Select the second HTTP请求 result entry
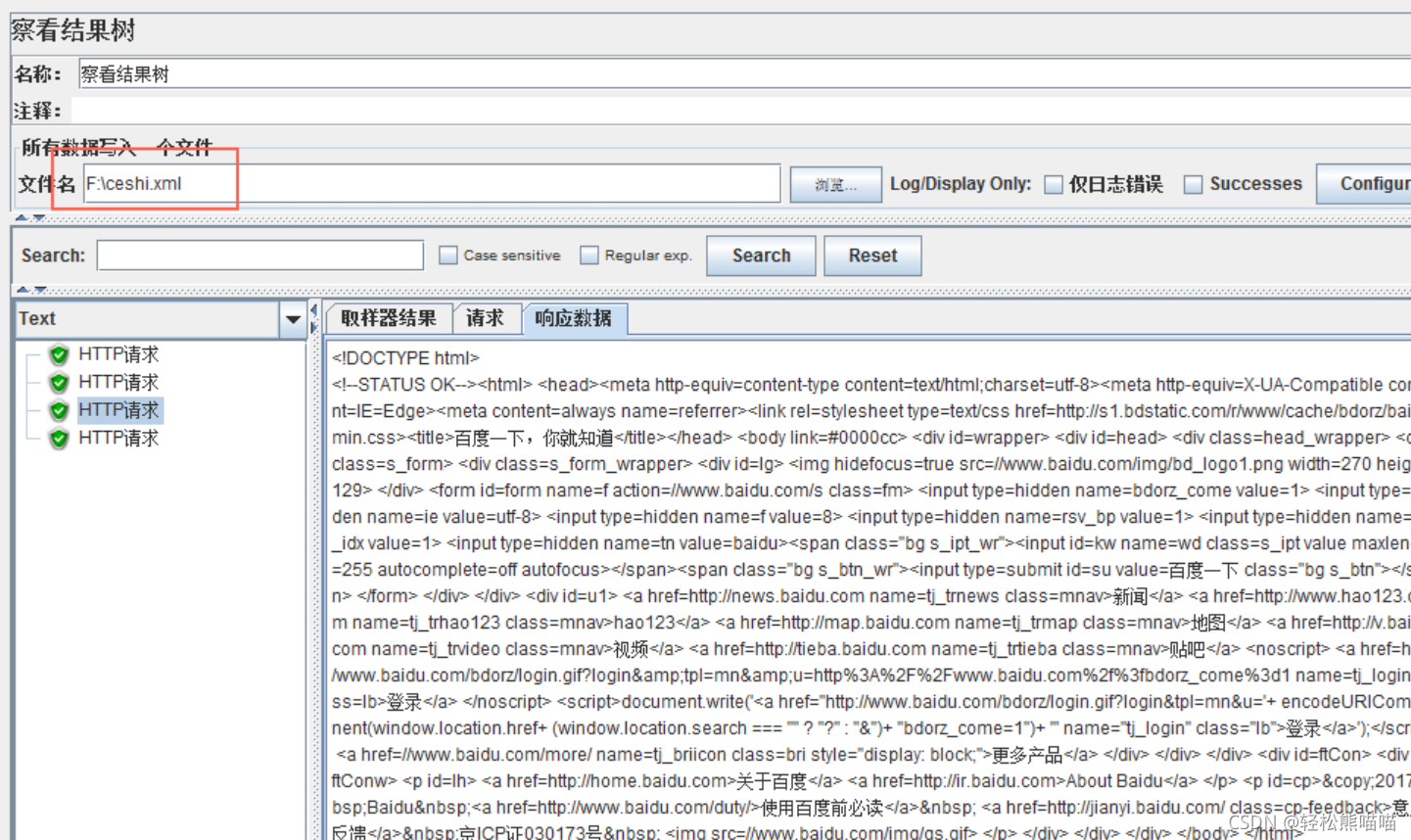 (x=118, y=382)
